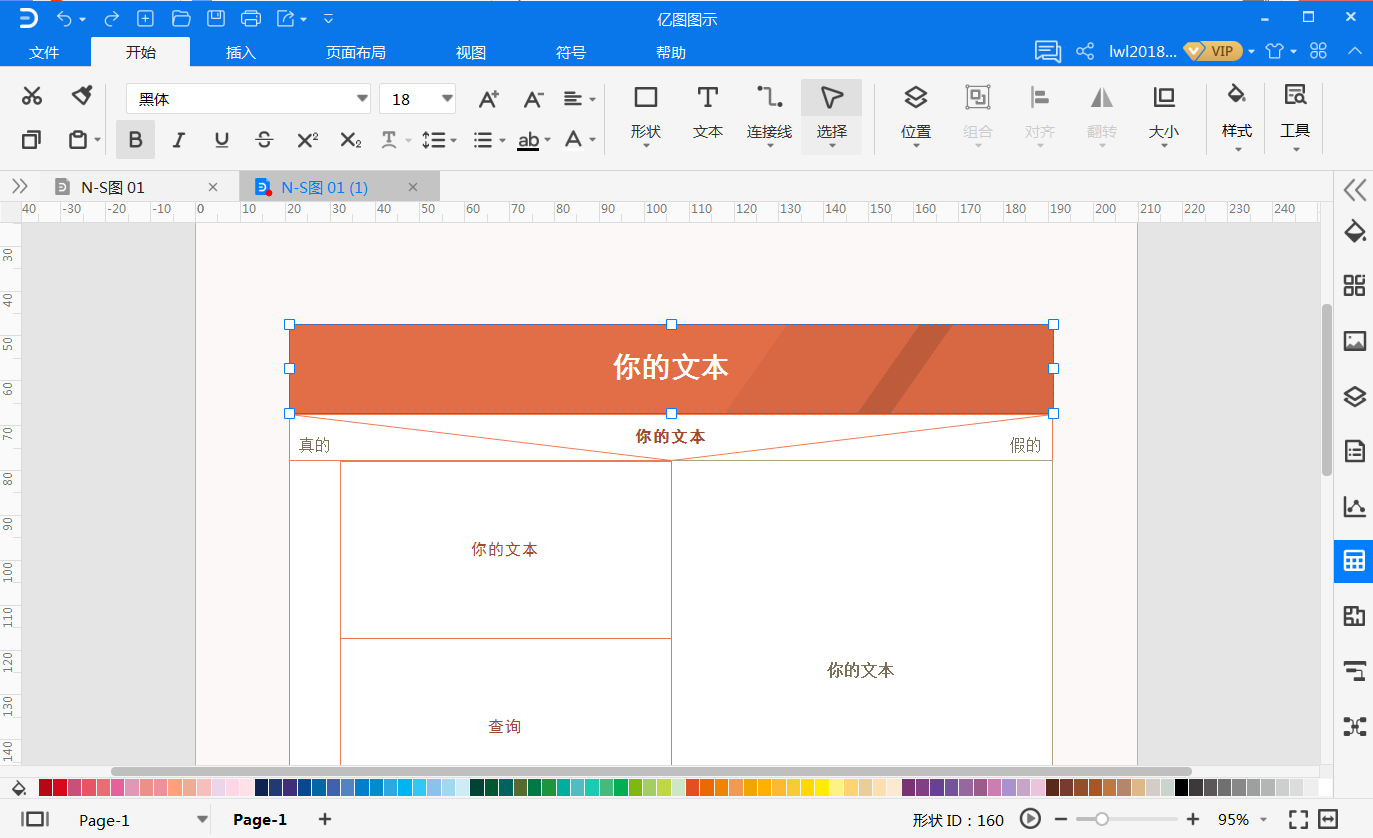Adjust the zoom slider handle

coord(1101,820)
